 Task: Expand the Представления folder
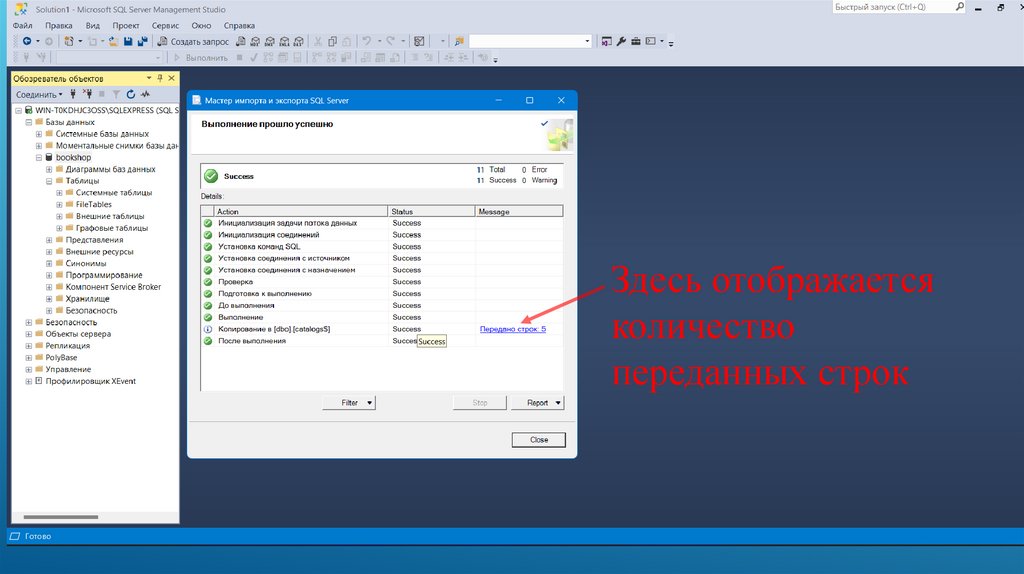click(x=49, y=240)
